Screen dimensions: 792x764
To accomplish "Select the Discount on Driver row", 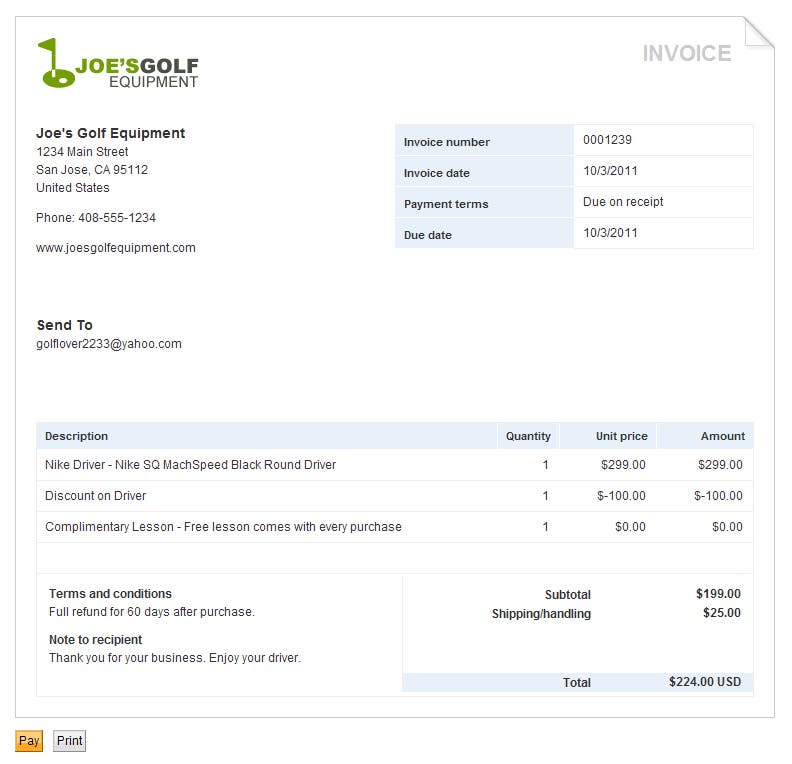I will (96, 496).
